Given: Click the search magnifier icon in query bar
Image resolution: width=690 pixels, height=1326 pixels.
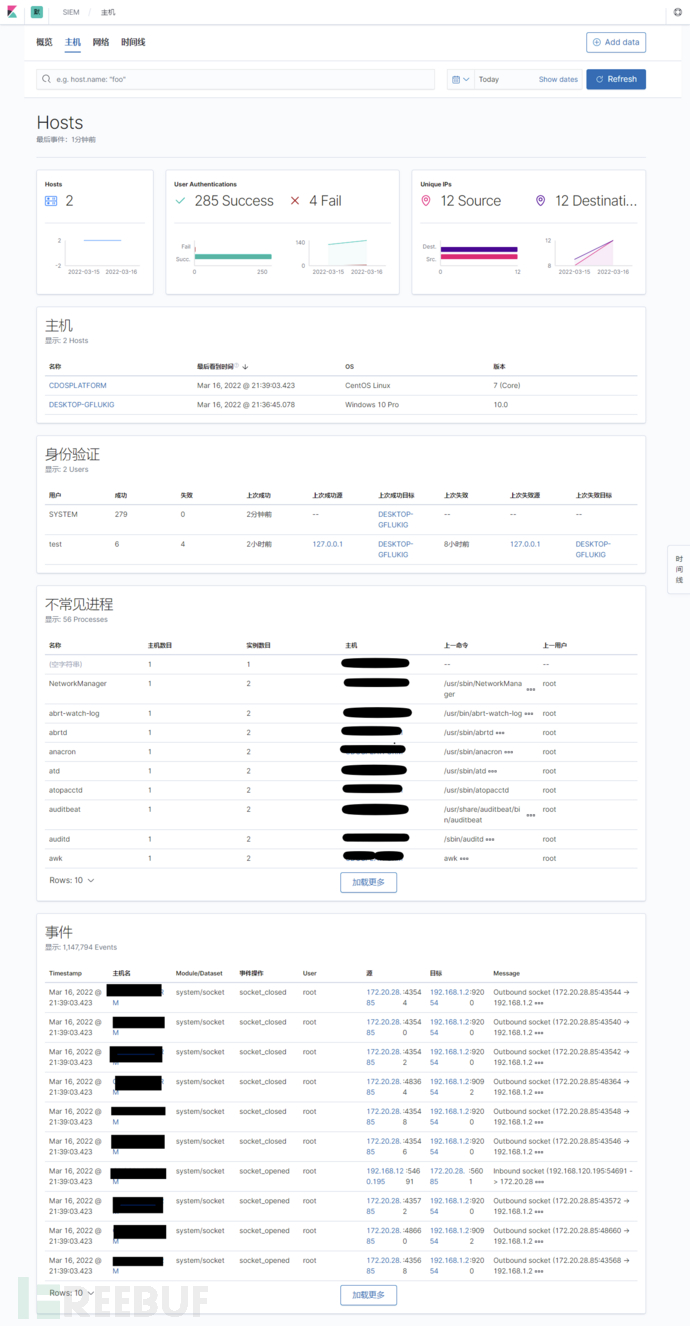Looking at the screenshot, I should (x=46, y=79).
